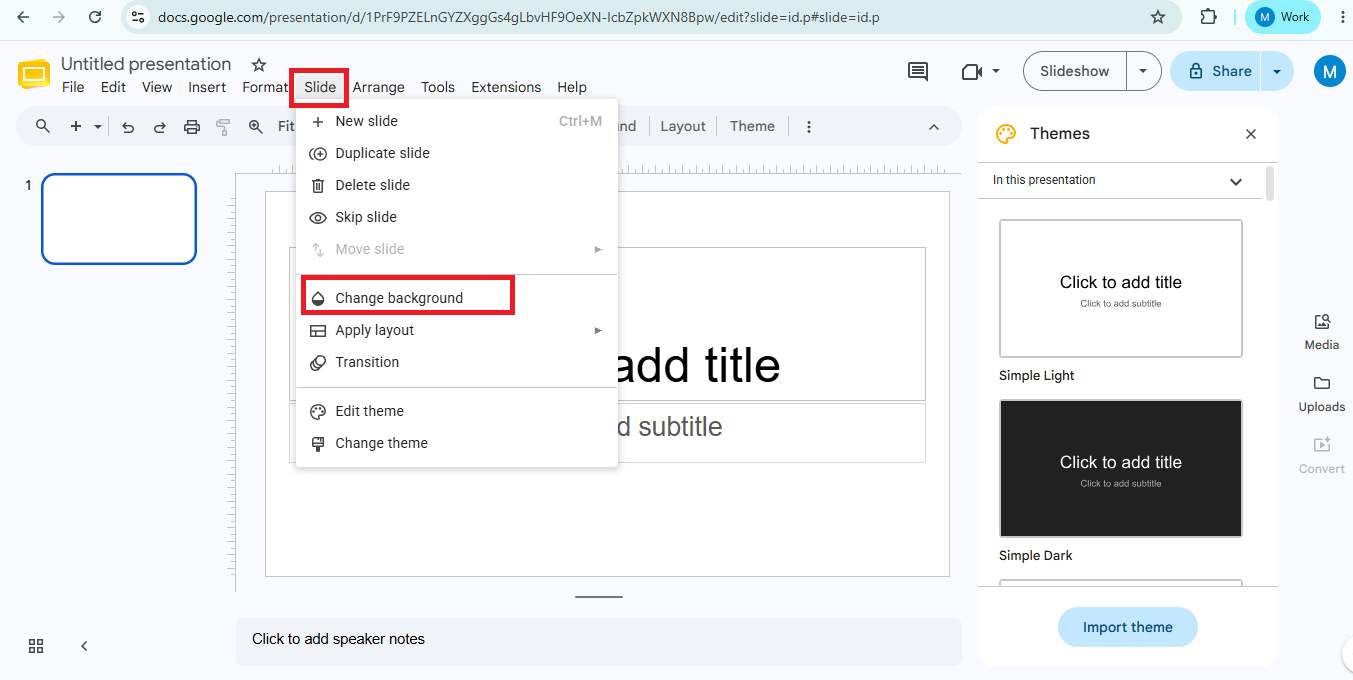The width and height of the screenshot is (1353, 680).
Task: Open Uploads in the side panel
Action: (x=1322, y=393)
